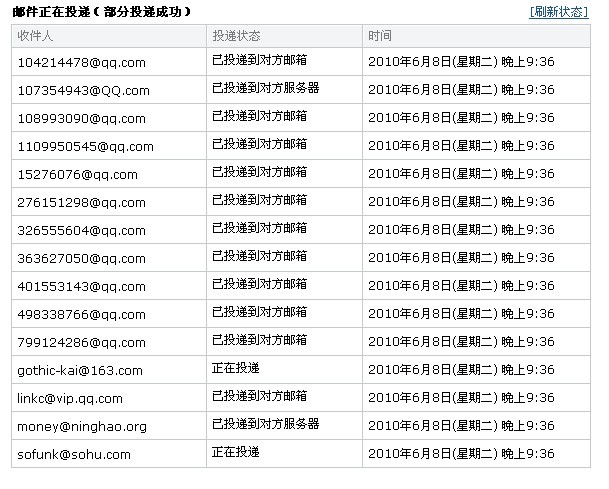Click recipient linkc@vip.qq.com
This screenshot has height=489, width=609.
click(70, 399)
